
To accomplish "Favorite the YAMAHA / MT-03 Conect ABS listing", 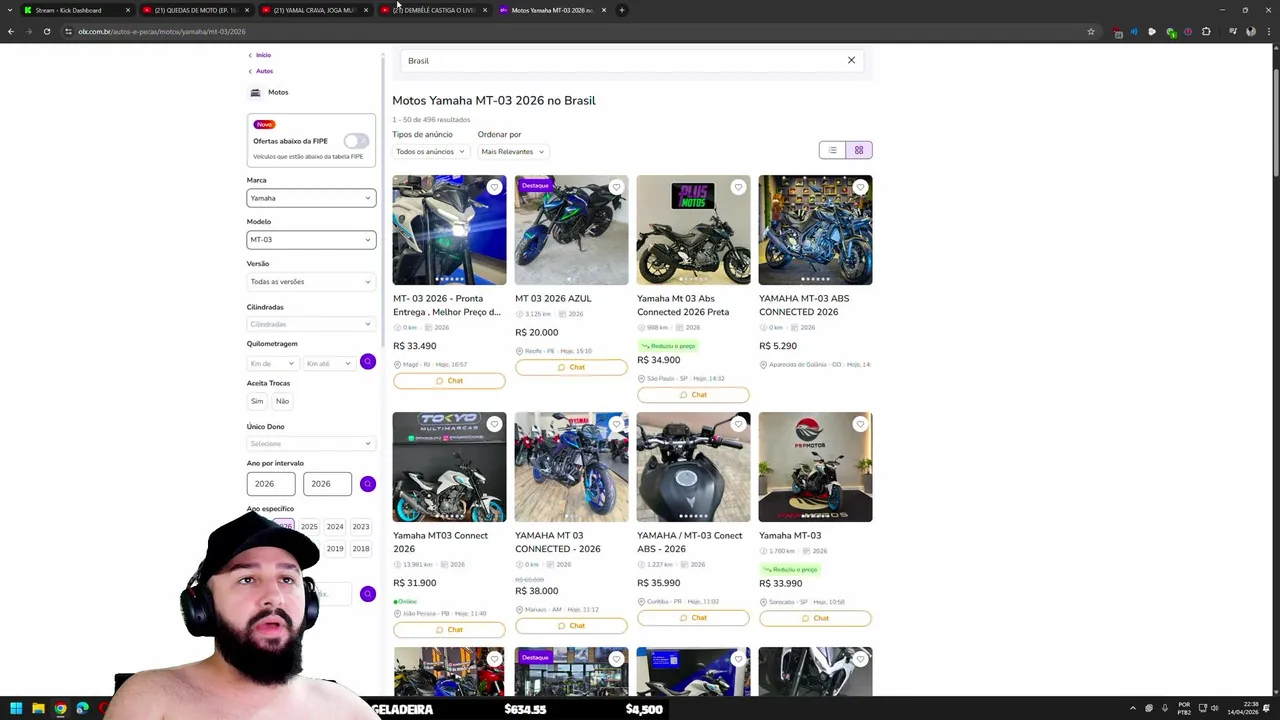I will (x=738, y=424).
